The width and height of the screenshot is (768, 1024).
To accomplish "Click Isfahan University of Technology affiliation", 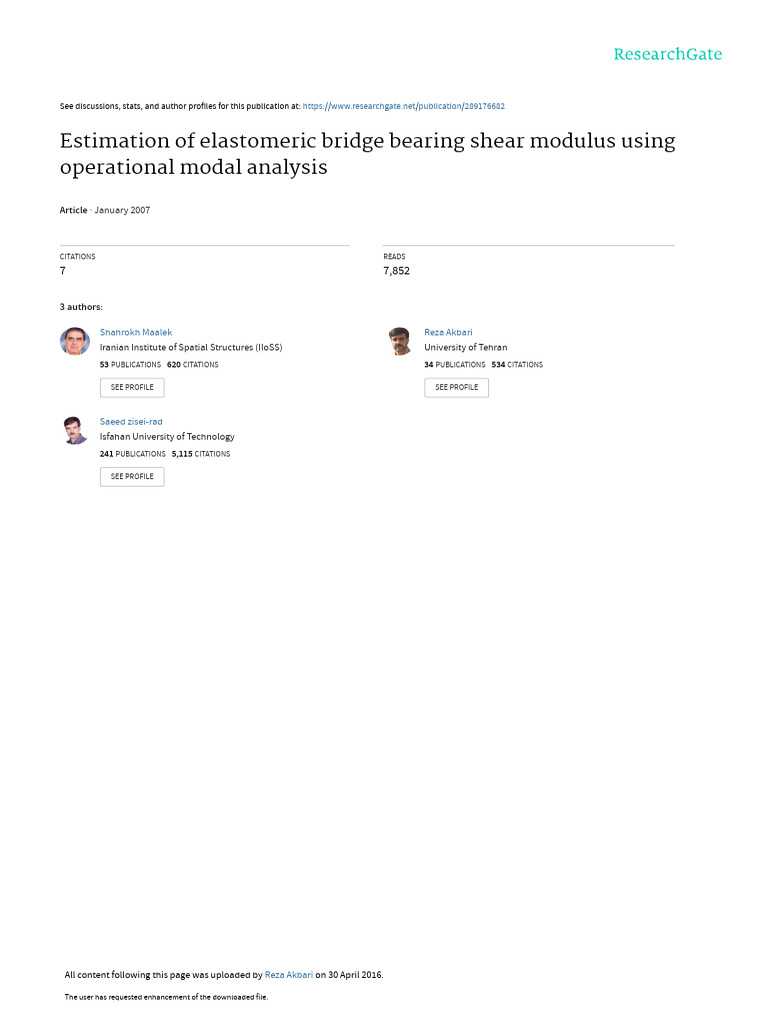I will [167, 437].
